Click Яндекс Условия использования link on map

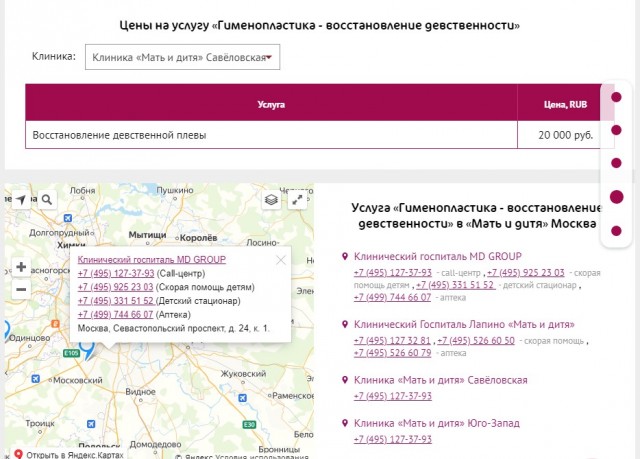[261, 457]
